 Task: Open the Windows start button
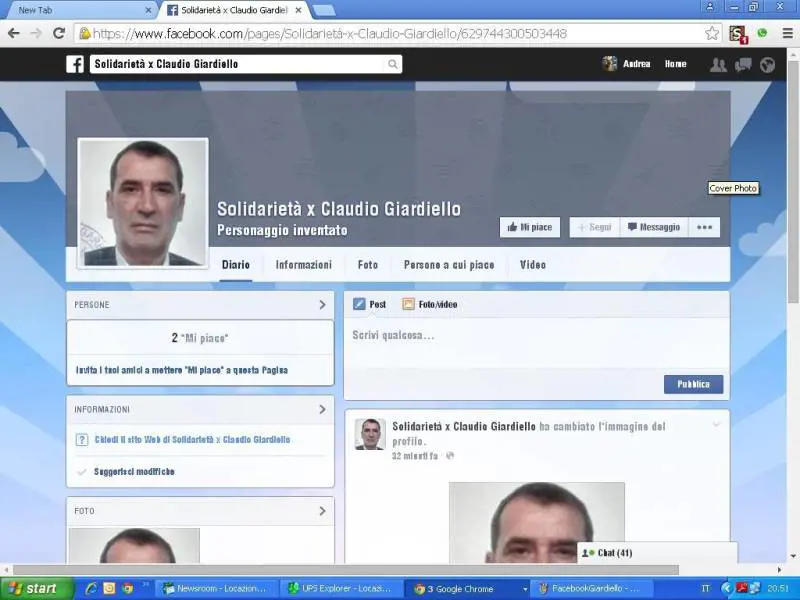coord(37,588)
